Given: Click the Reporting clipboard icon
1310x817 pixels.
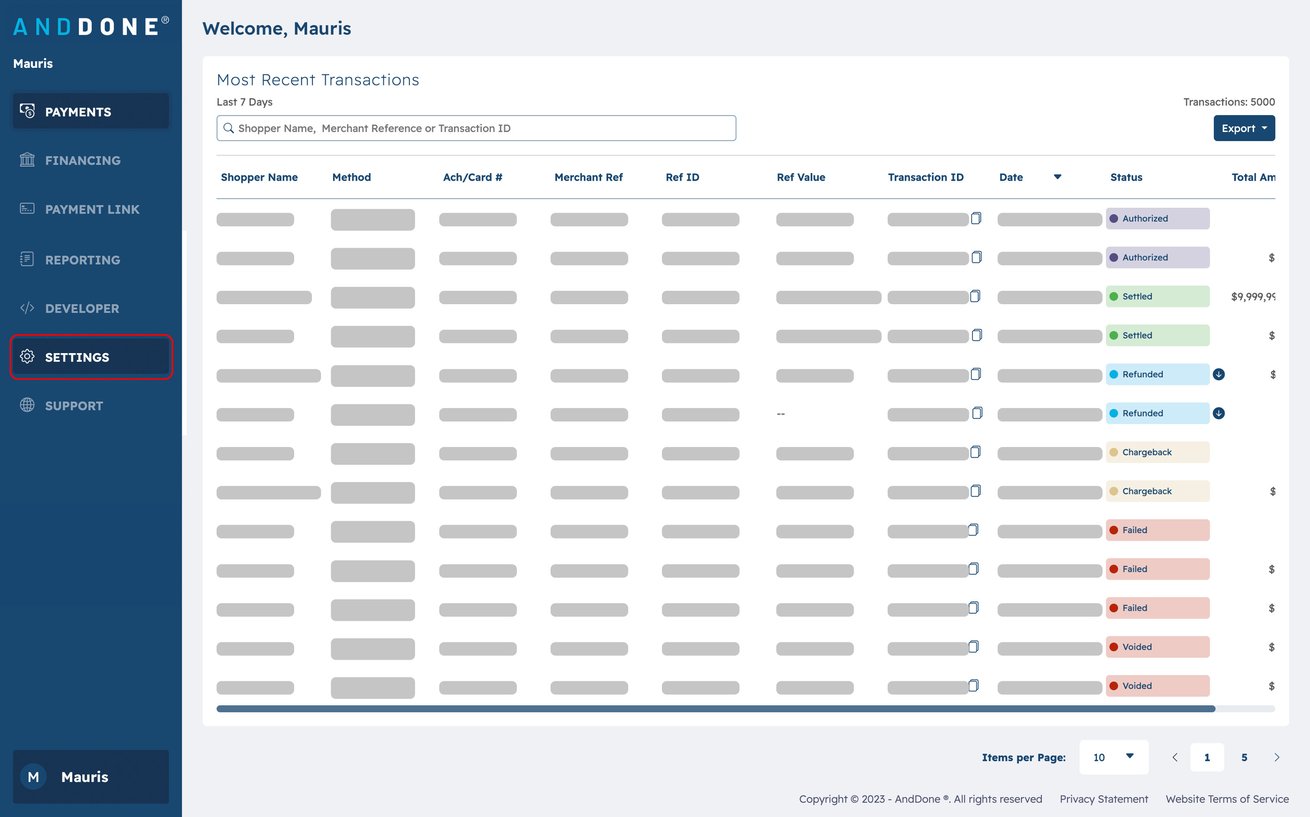Looking at the screenshot, I should pos(27,259).
